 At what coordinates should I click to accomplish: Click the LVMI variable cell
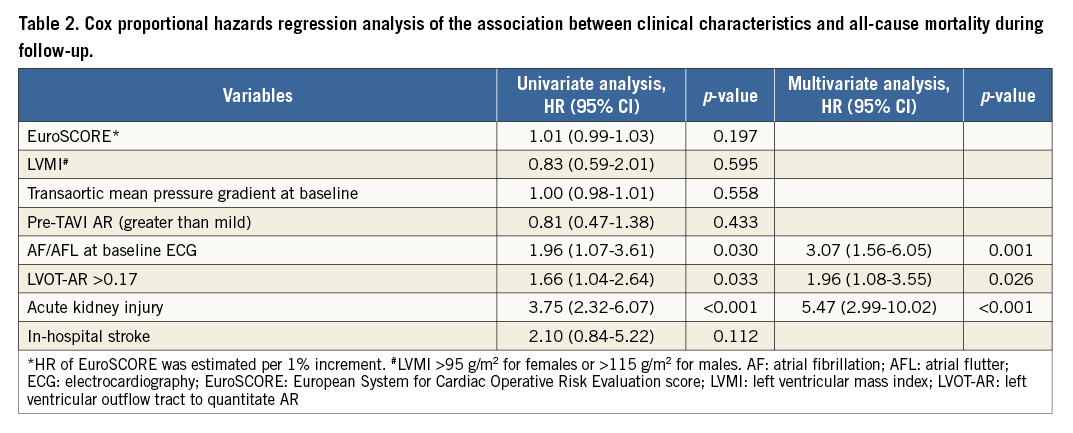point(45,164)
